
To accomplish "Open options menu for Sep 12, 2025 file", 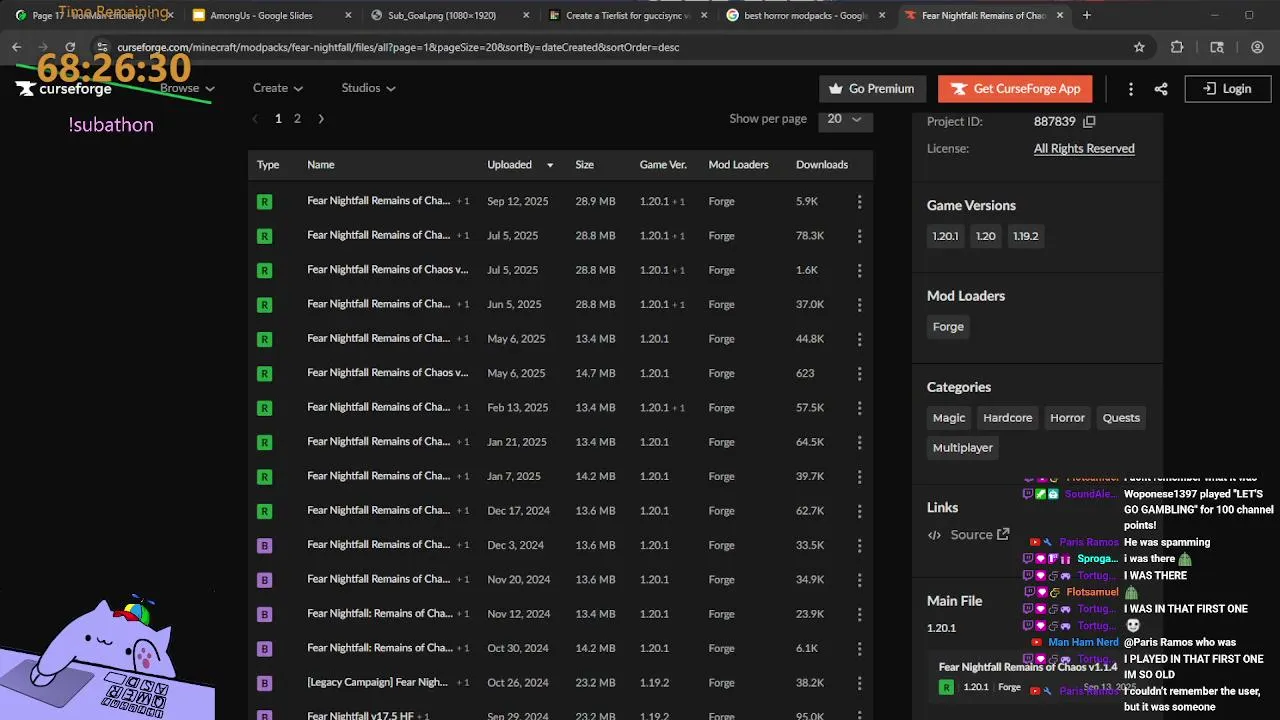I will click(859, 201).
